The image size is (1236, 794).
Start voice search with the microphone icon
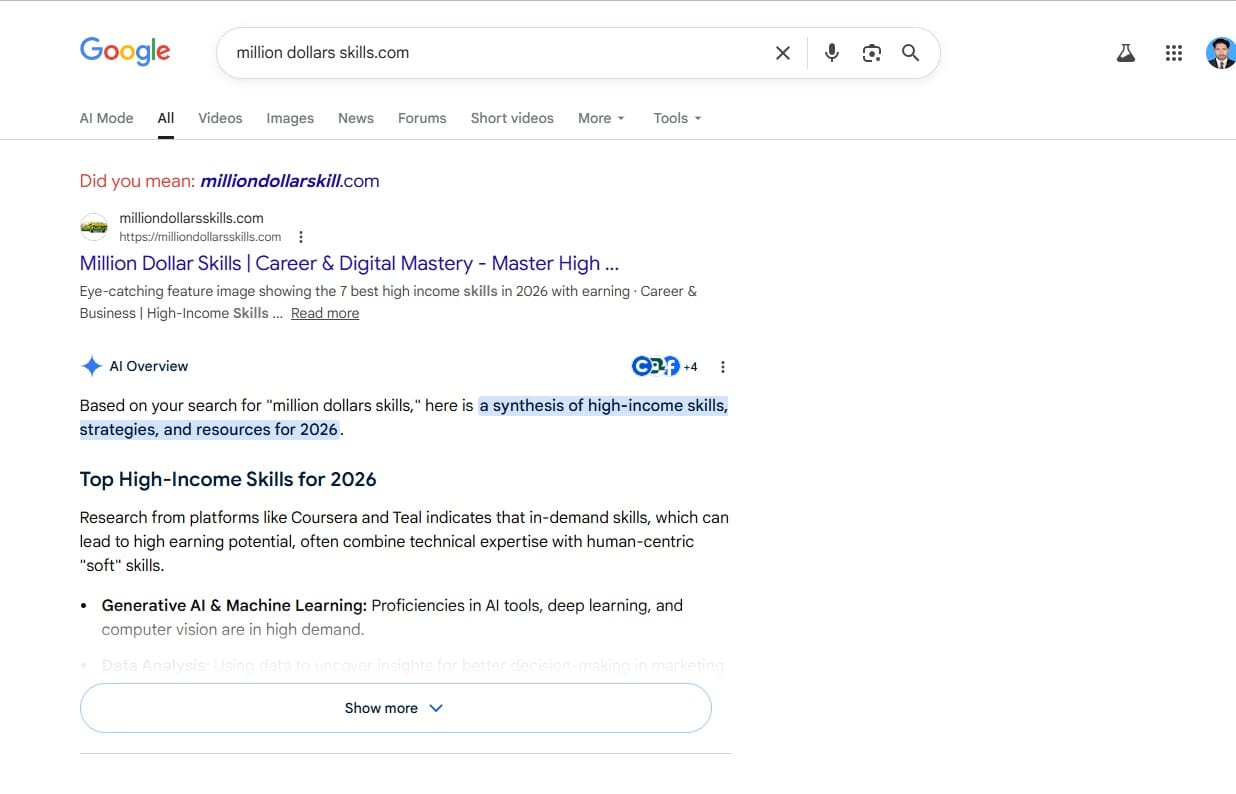(832, 53)
